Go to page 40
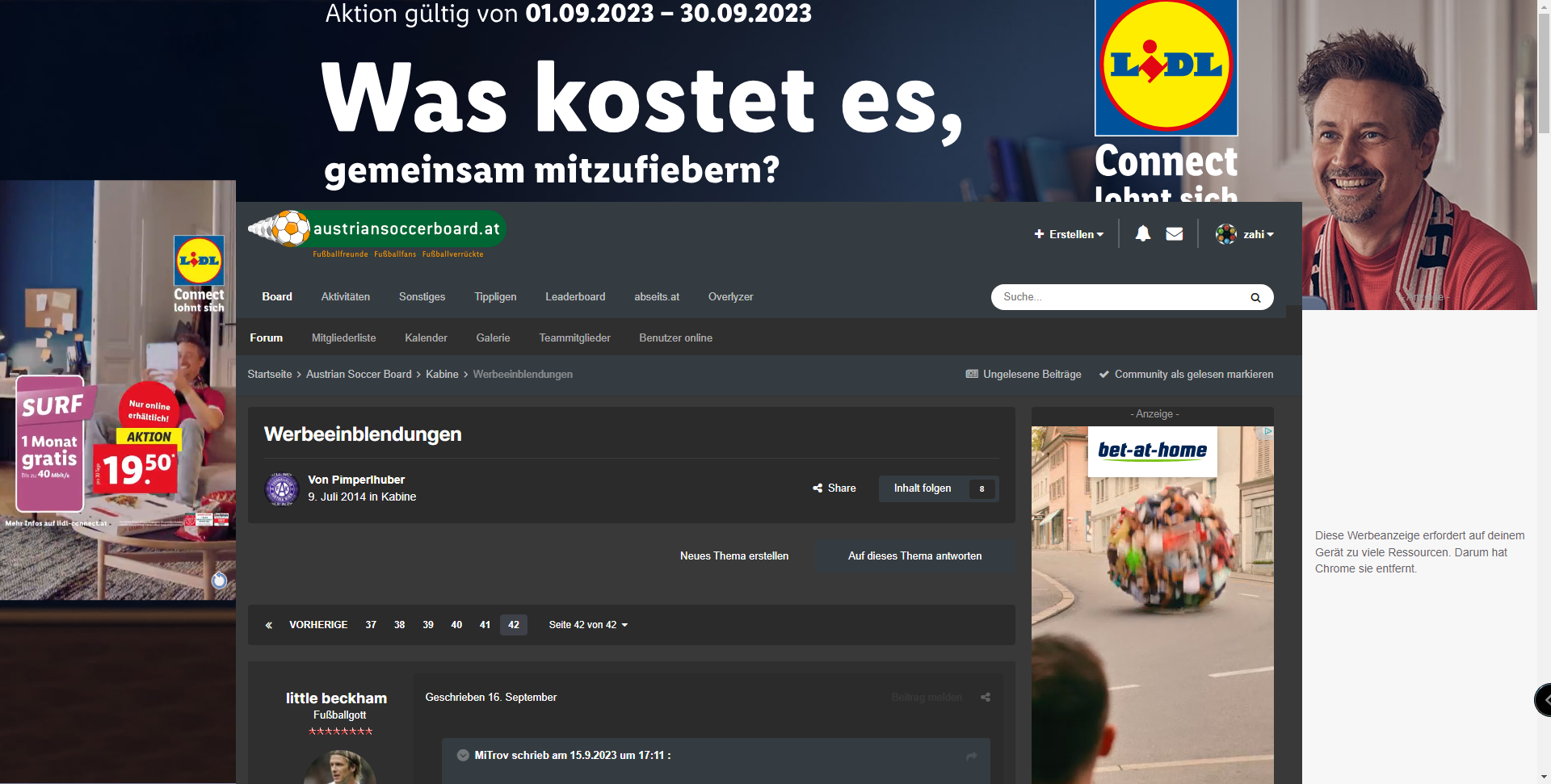Screen dimensions: 1551x784 [x=456, y=625]
